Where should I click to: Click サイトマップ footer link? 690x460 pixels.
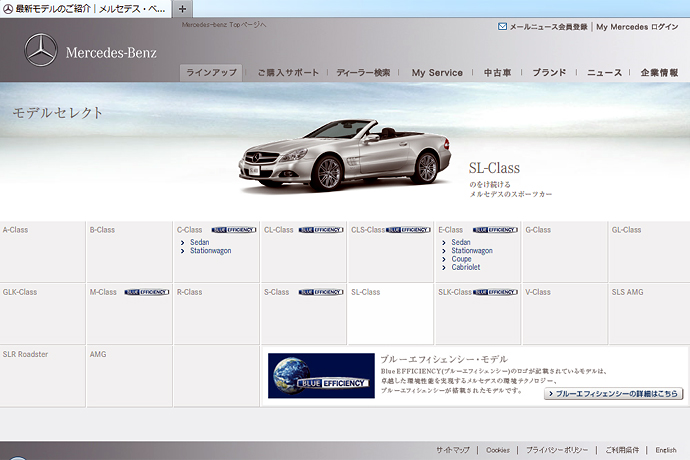tap(453, 450)
